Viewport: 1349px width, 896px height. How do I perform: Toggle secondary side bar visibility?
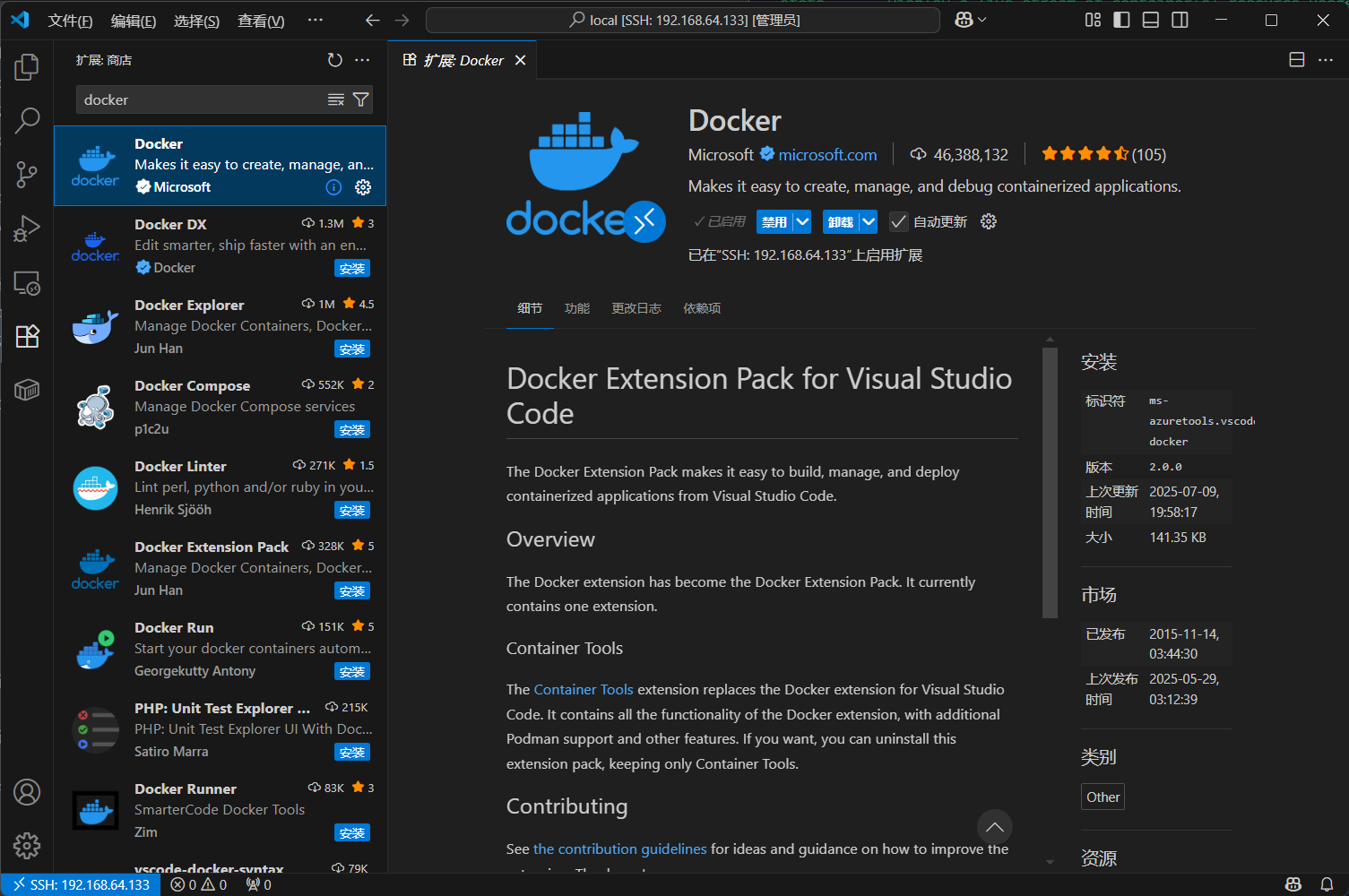pos(1180,20)
